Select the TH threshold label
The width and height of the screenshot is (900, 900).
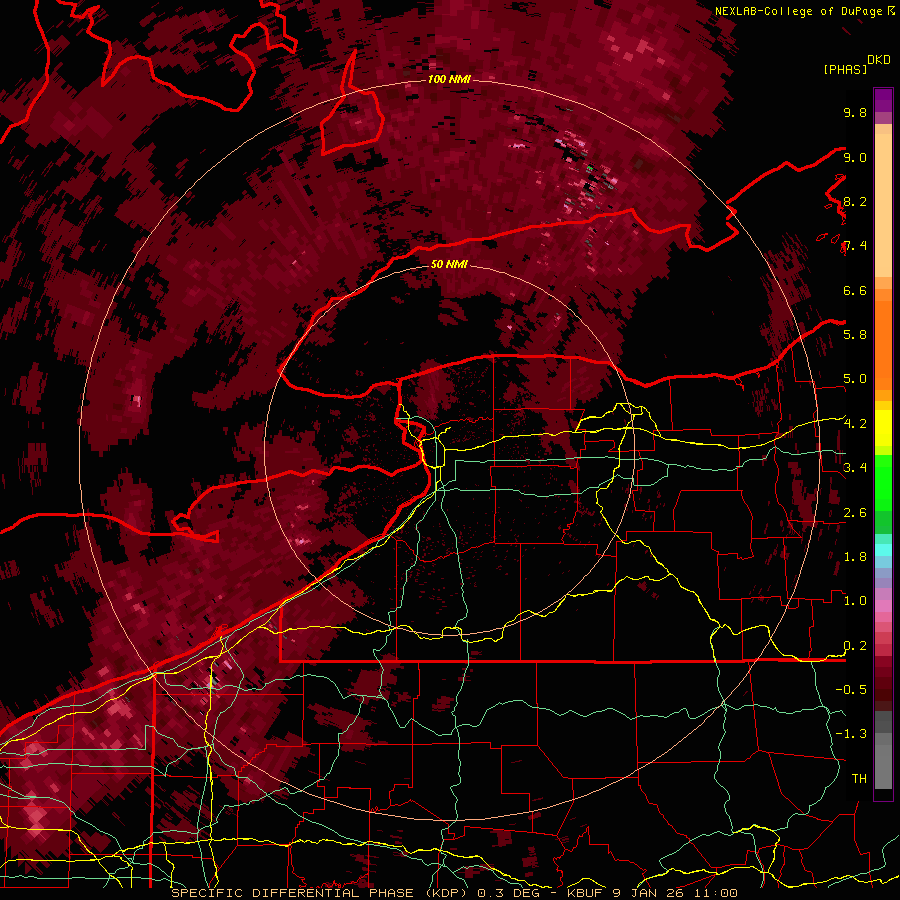click(x=859, y=778)
